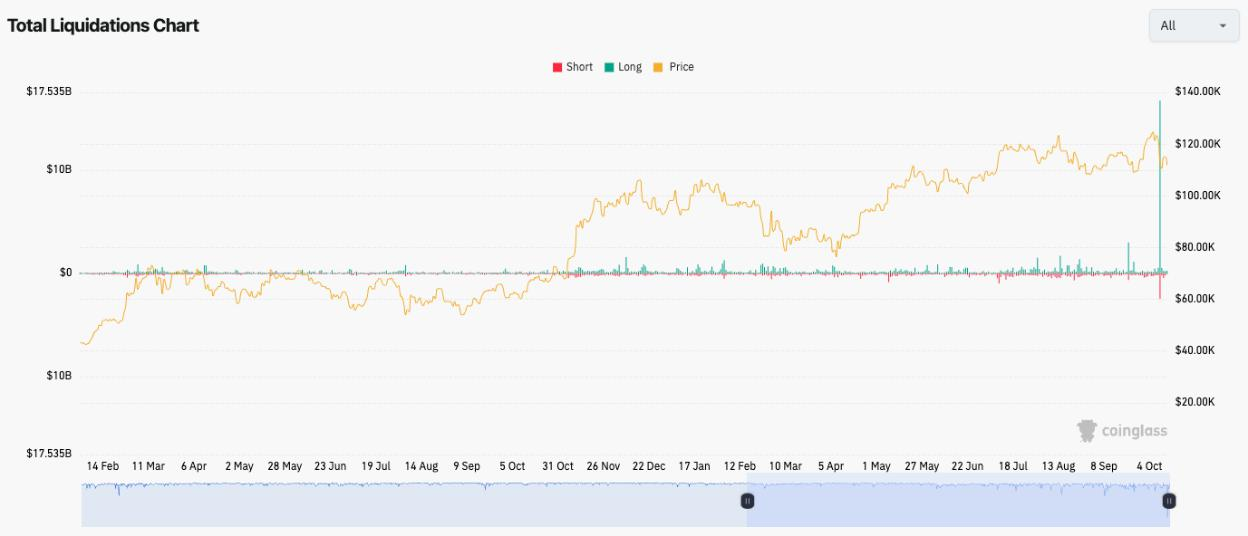Click the "27 May" date axis label
Screen dimensions: 1248x536
(922, 466)
